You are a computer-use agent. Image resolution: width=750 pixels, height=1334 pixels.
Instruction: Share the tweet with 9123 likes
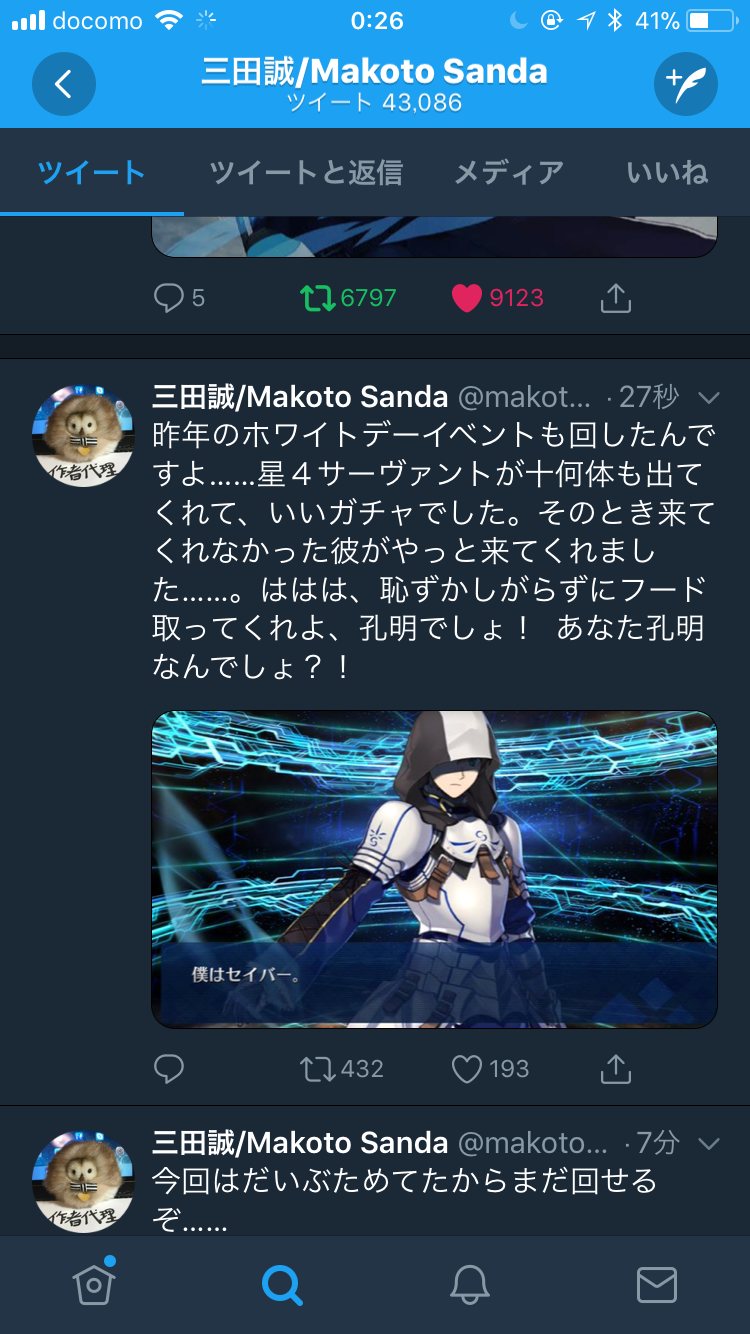(x=616, y=298)
